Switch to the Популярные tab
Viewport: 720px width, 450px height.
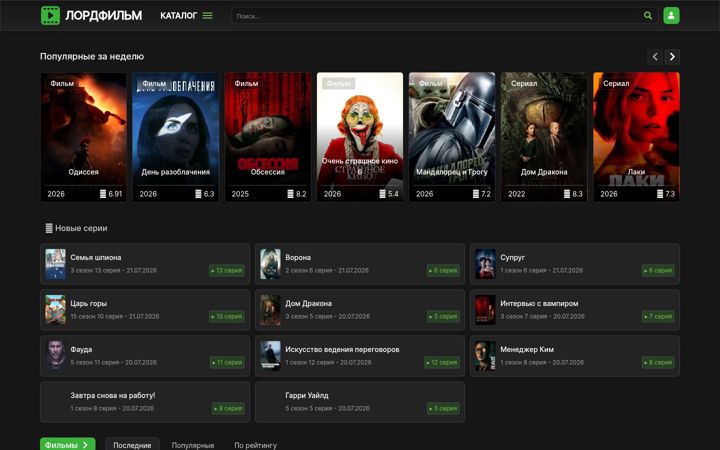coord(193,445)
